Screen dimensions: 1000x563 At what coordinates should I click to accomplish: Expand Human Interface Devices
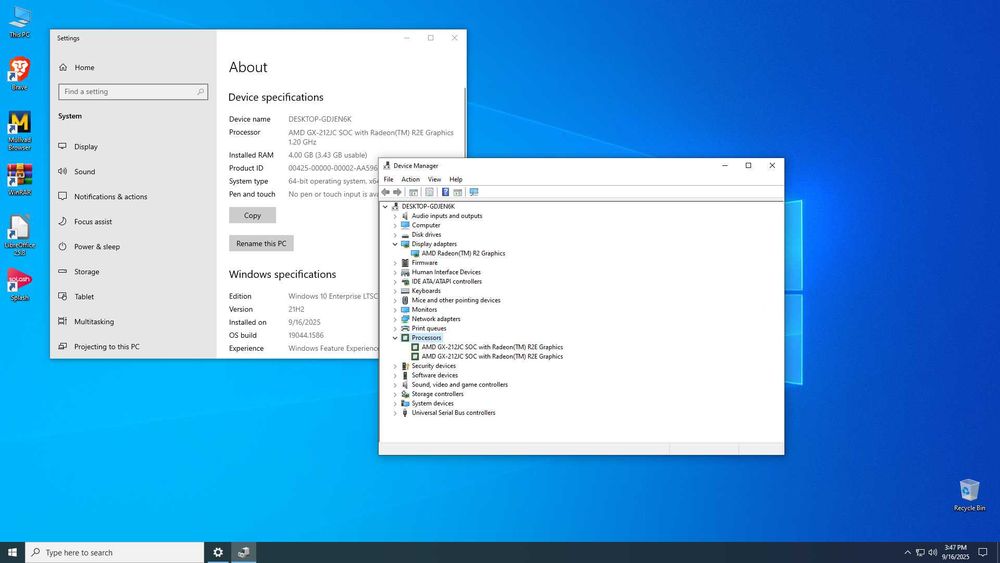395,272
